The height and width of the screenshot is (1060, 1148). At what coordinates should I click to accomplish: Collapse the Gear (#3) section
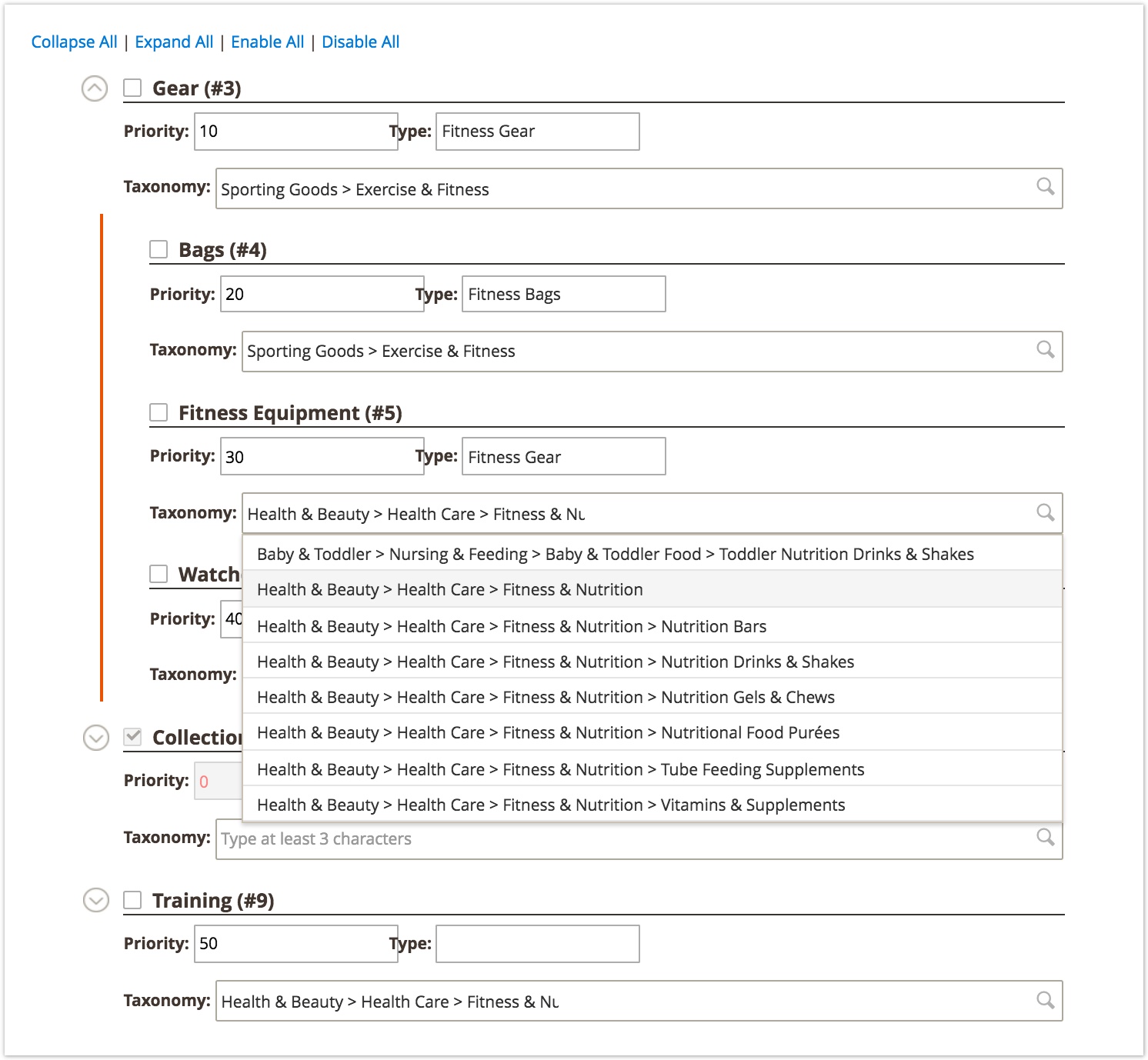(x=95, y=88)
